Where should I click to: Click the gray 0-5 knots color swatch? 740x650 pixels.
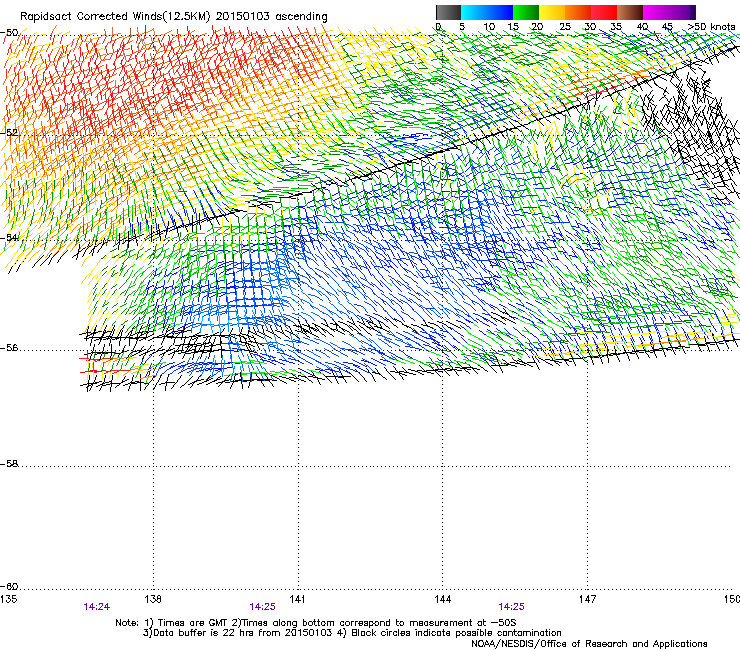(448, 12)
